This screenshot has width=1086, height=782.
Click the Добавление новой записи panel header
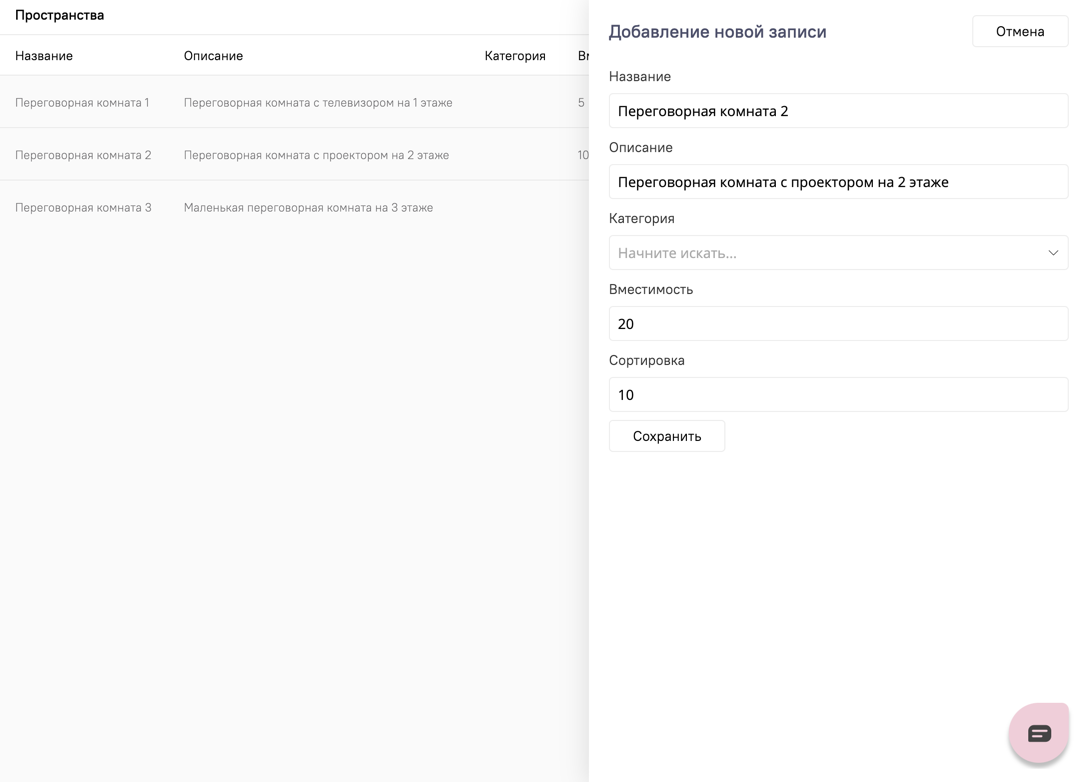[719, 31]
